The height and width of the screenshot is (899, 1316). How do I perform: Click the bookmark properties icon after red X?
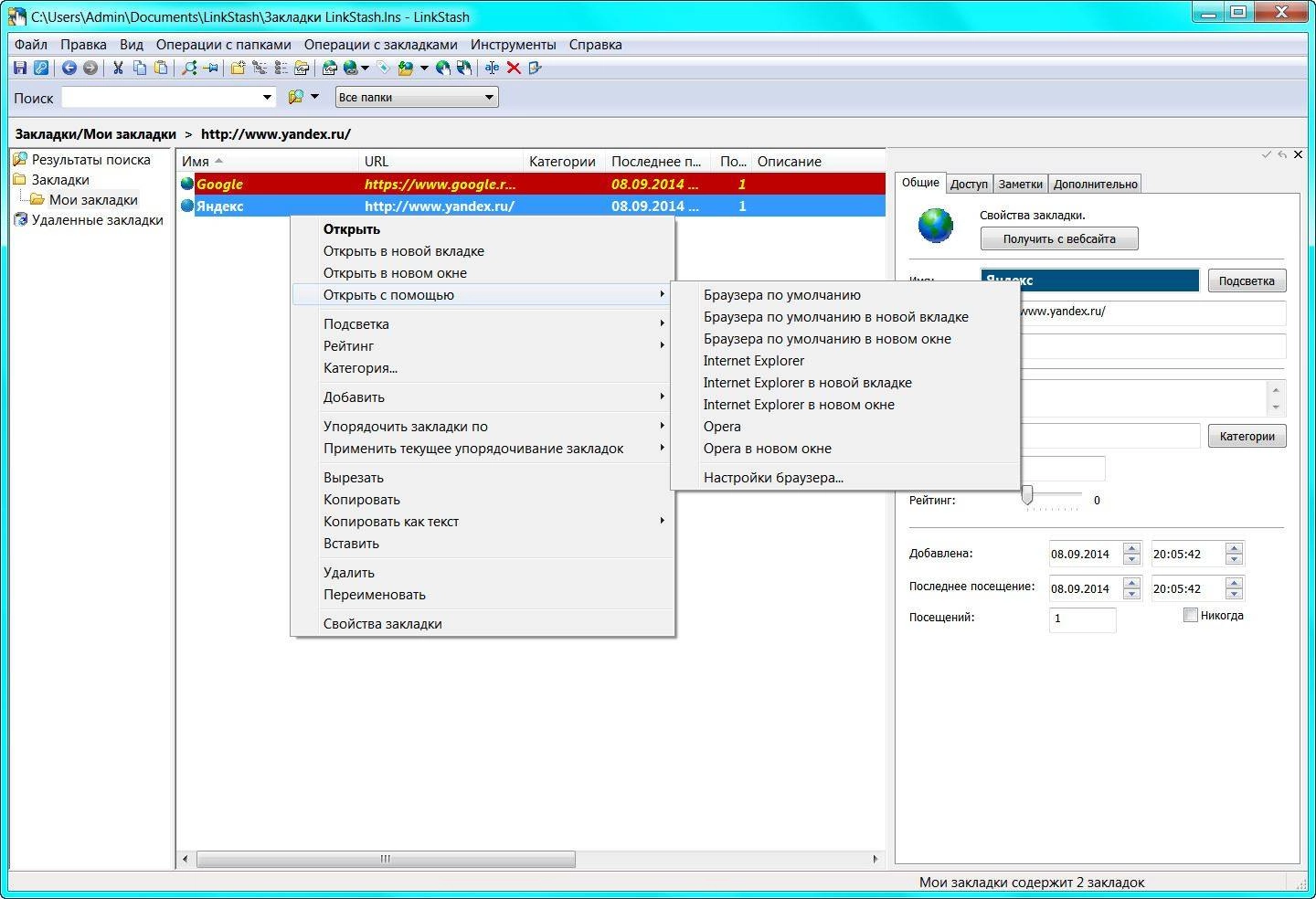coord(536,68)
